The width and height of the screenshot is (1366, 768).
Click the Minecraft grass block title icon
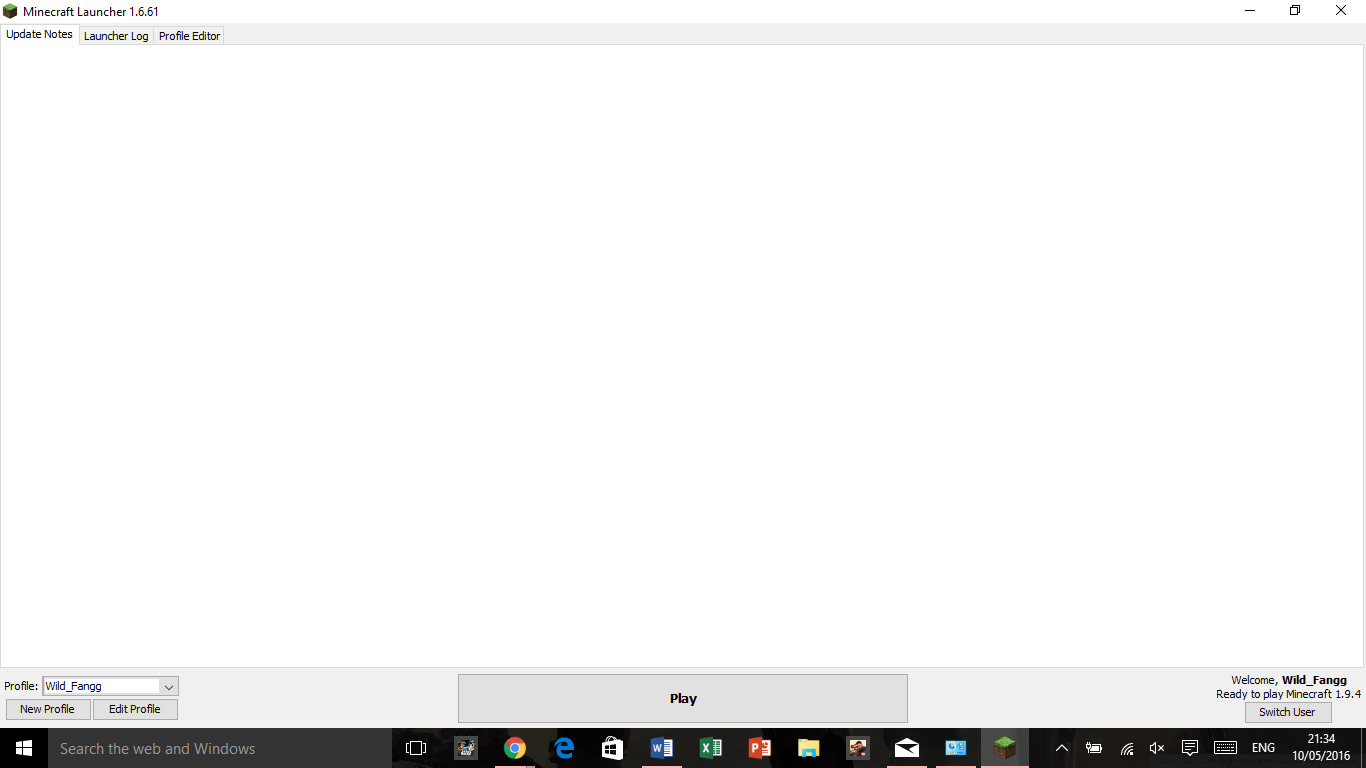point(10,11)
